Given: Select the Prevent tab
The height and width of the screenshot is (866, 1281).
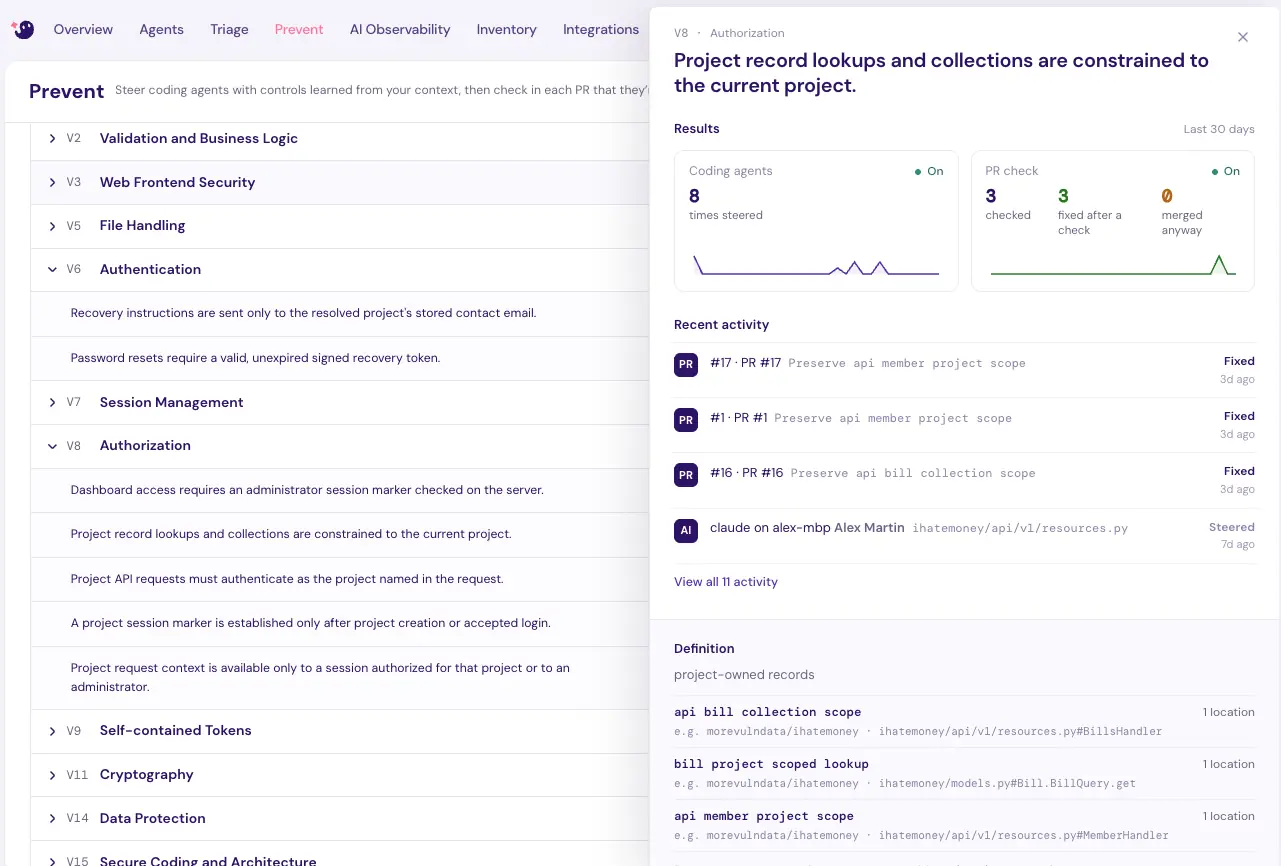Looking at the screenshot, I should point(299,29).
